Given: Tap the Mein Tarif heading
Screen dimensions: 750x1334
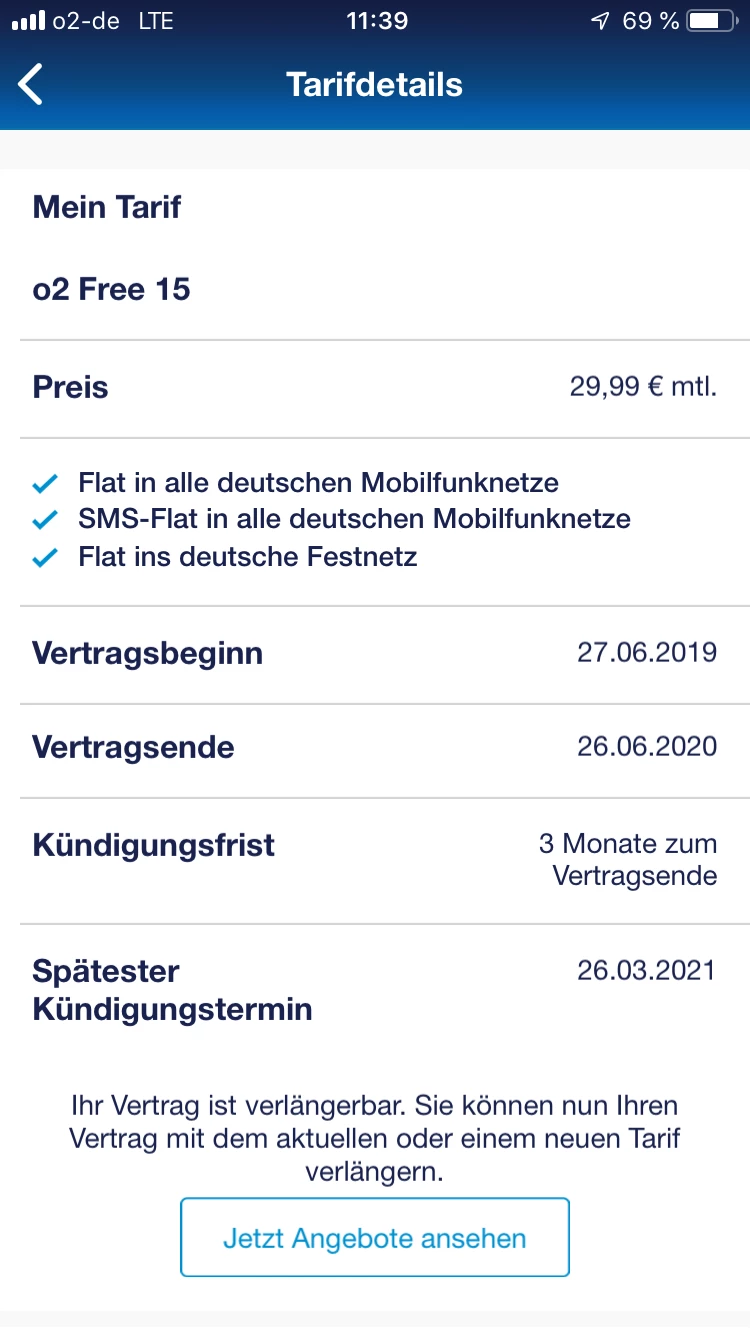Looking at the screenshot, I should [x=107, y=208].
